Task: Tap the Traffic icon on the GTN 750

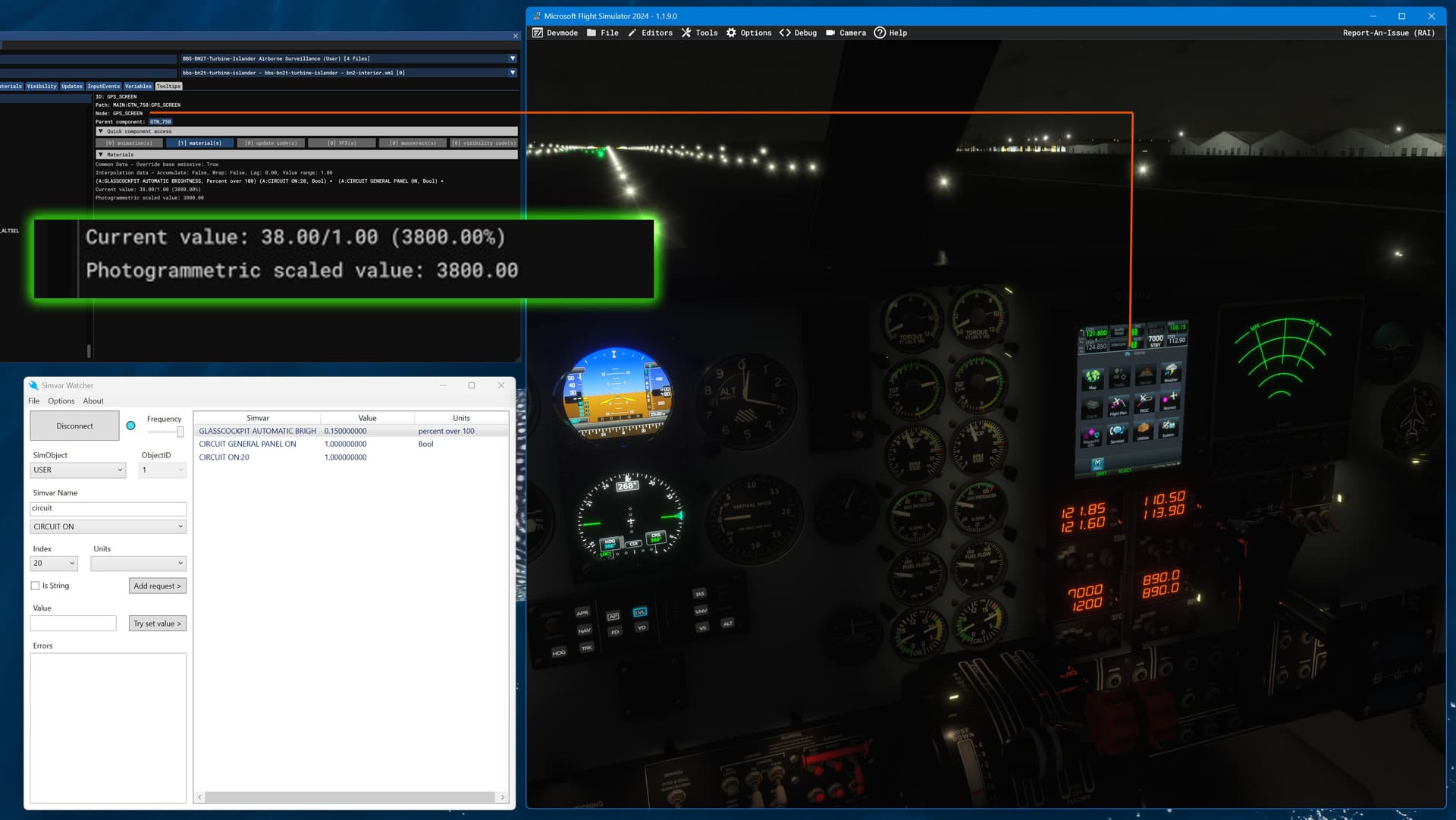Action: 1119,377
